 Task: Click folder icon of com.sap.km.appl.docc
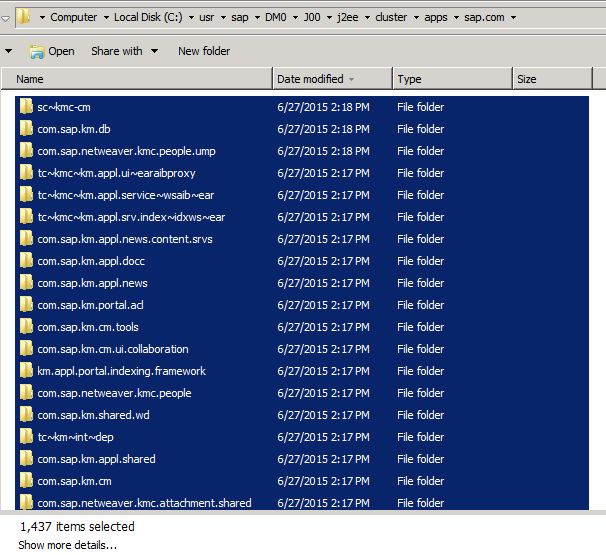26,260
